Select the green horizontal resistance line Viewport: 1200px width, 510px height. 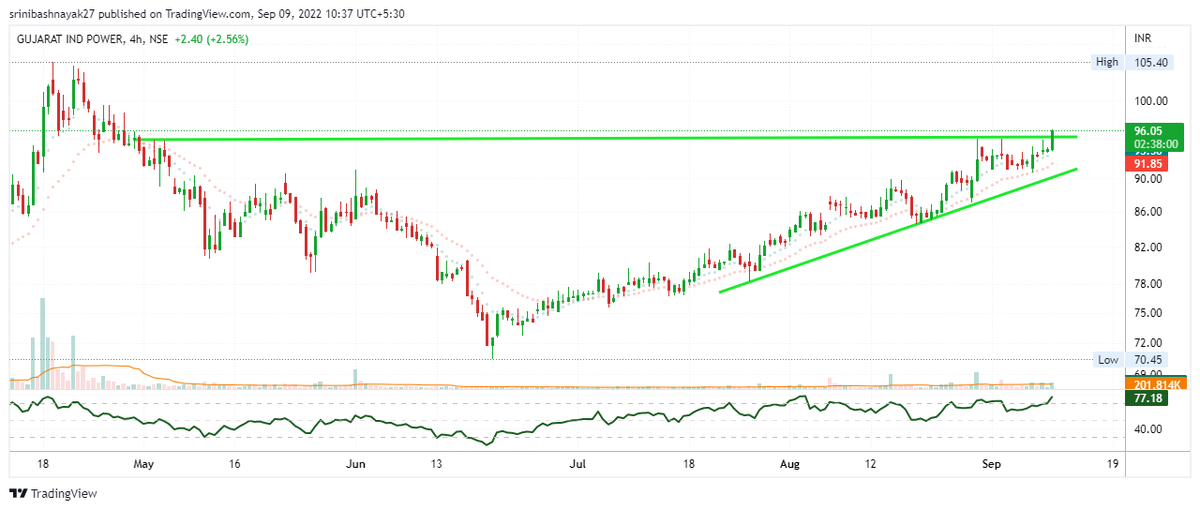tap(607, 138)
